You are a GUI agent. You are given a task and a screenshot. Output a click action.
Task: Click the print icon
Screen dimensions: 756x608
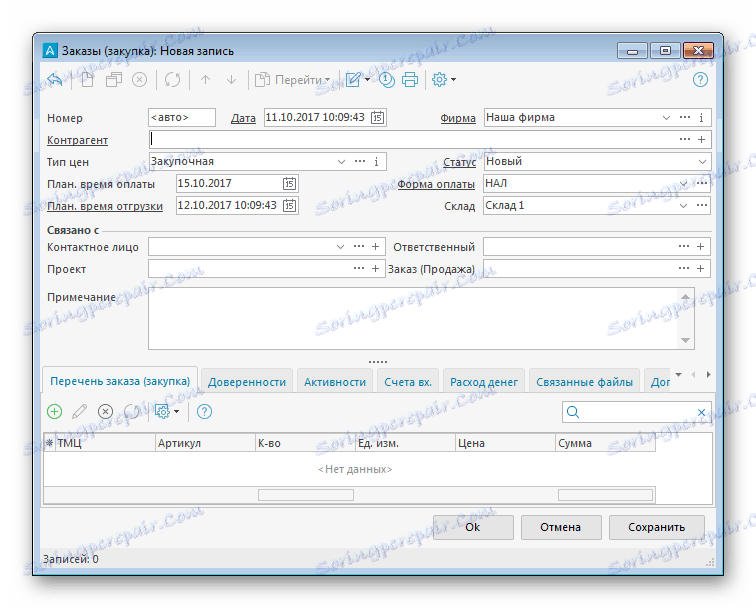pos(410,80)
